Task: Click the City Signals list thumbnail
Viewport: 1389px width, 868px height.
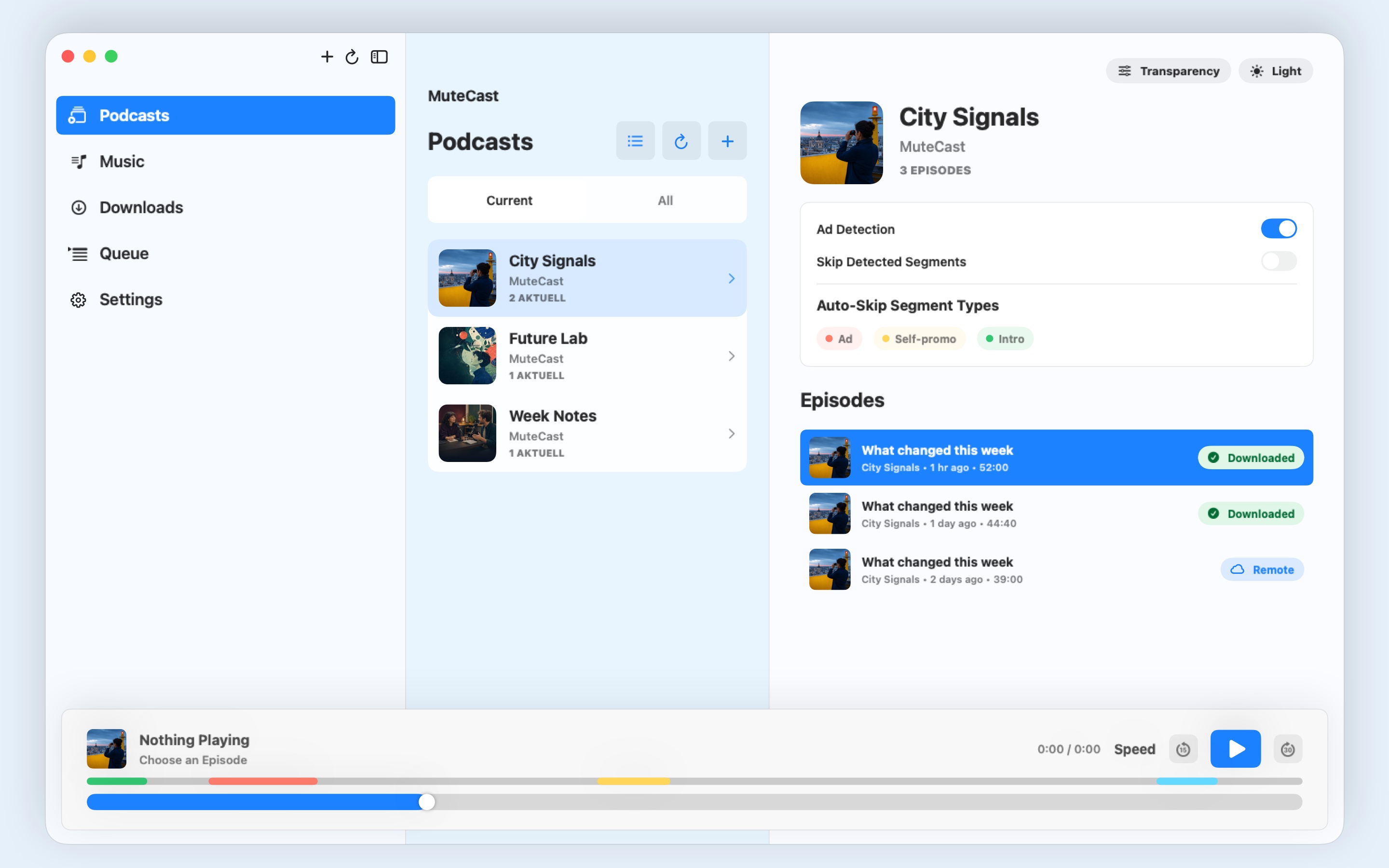Action: (x=467, y=278)
